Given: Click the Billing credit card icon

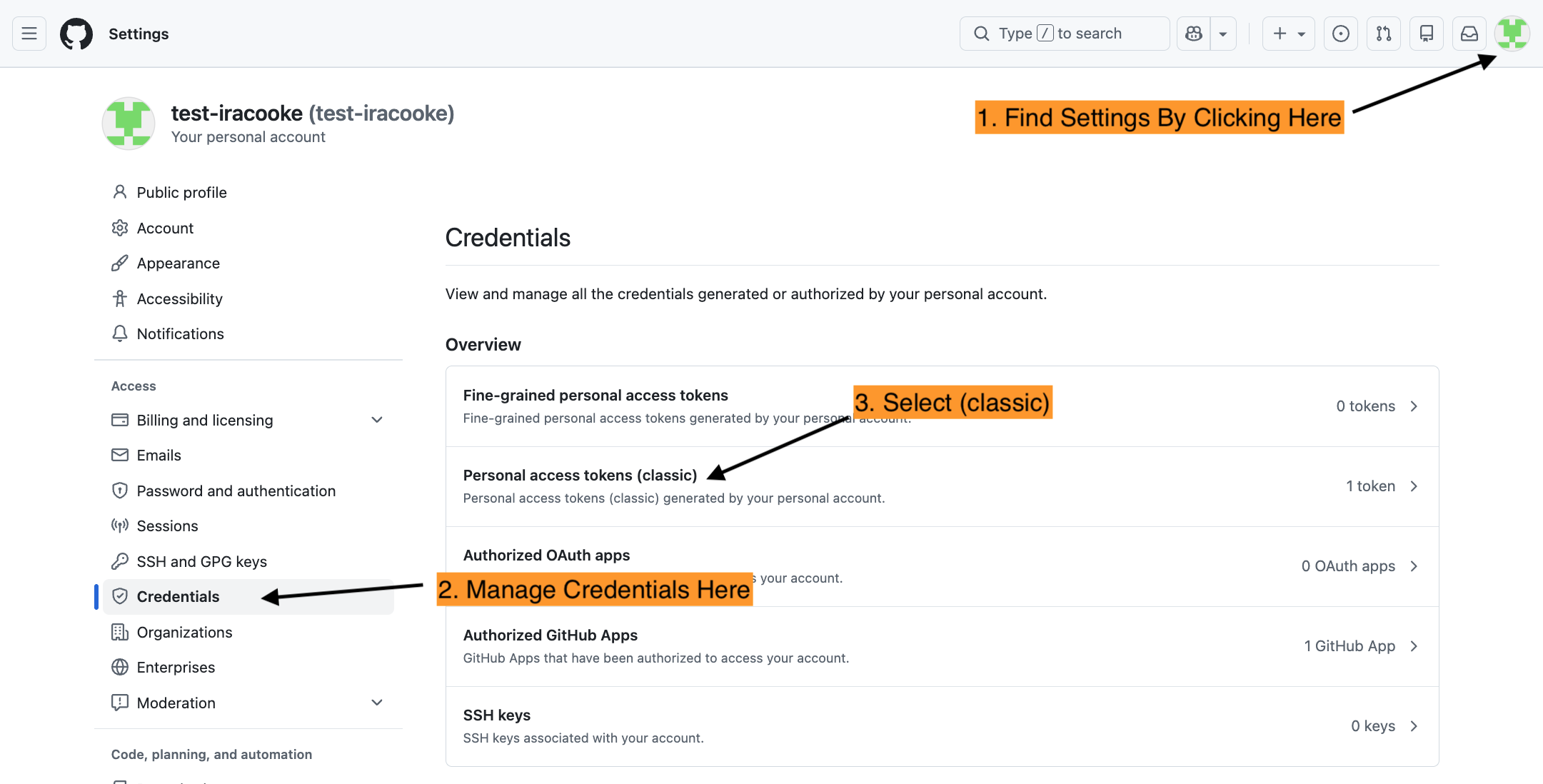Looking at the screenshot, I should click(120, 420).
